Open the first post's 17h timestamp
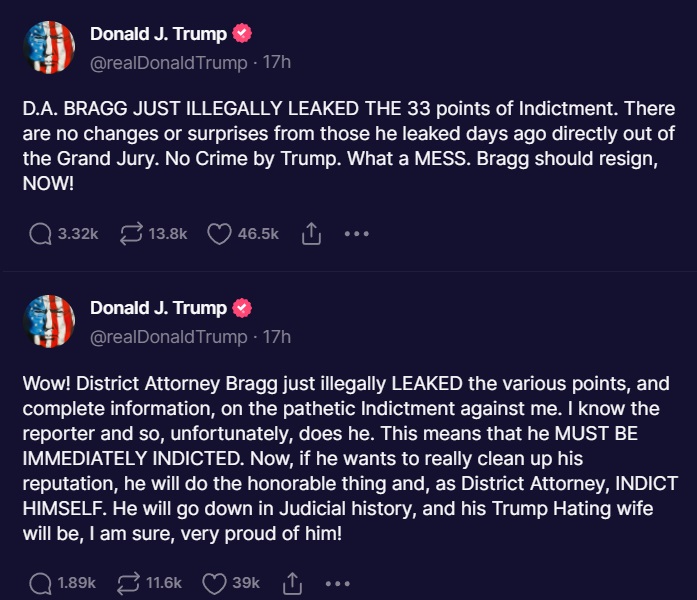This screenshot has width=697, height=600. point(276,62)
